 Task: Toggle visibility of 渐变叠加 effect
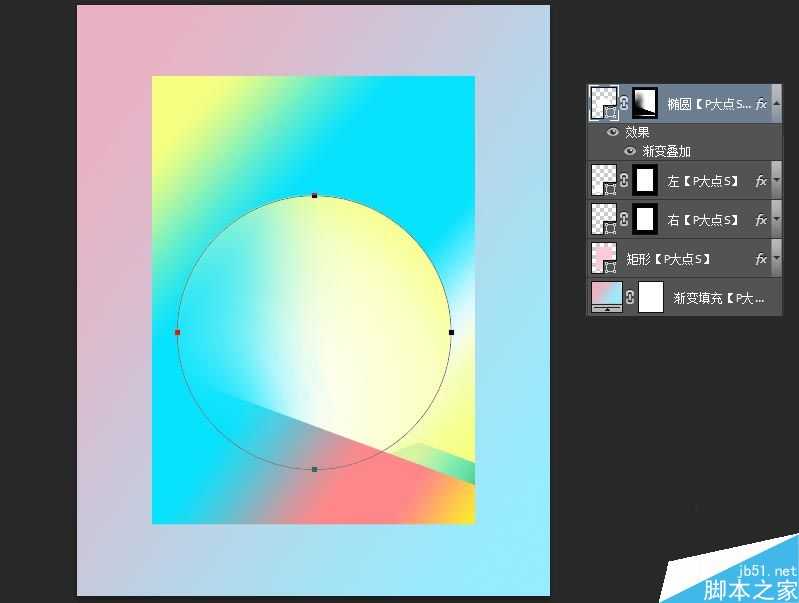tap(630, 151)
